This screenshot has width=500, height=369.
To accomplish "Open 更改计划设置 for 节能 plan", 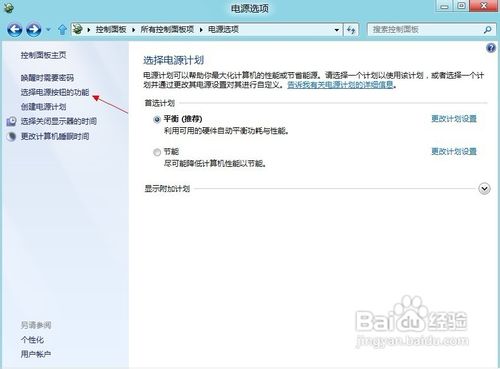I will coord(454,151).
